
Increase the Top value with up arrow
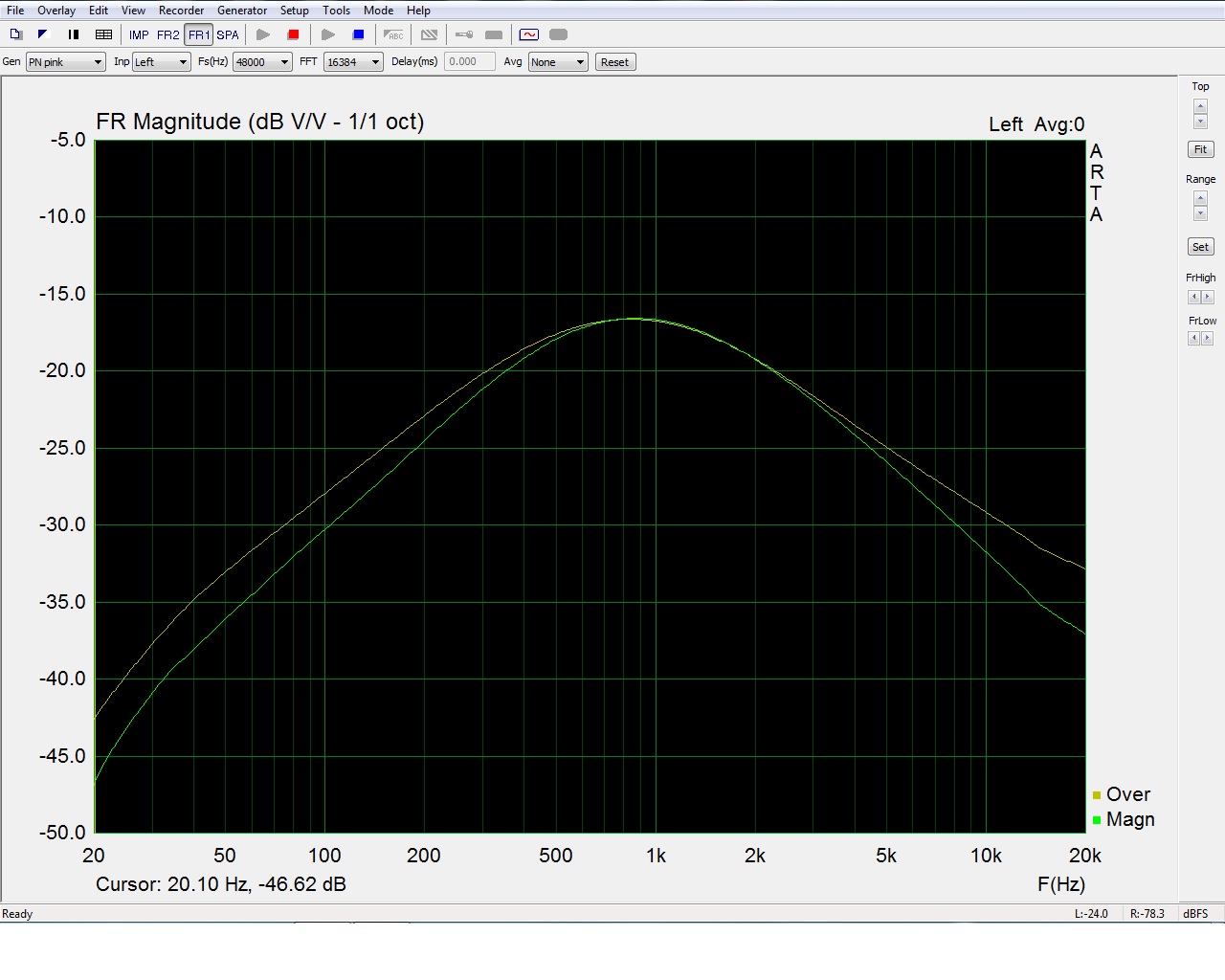(1200, 106)
